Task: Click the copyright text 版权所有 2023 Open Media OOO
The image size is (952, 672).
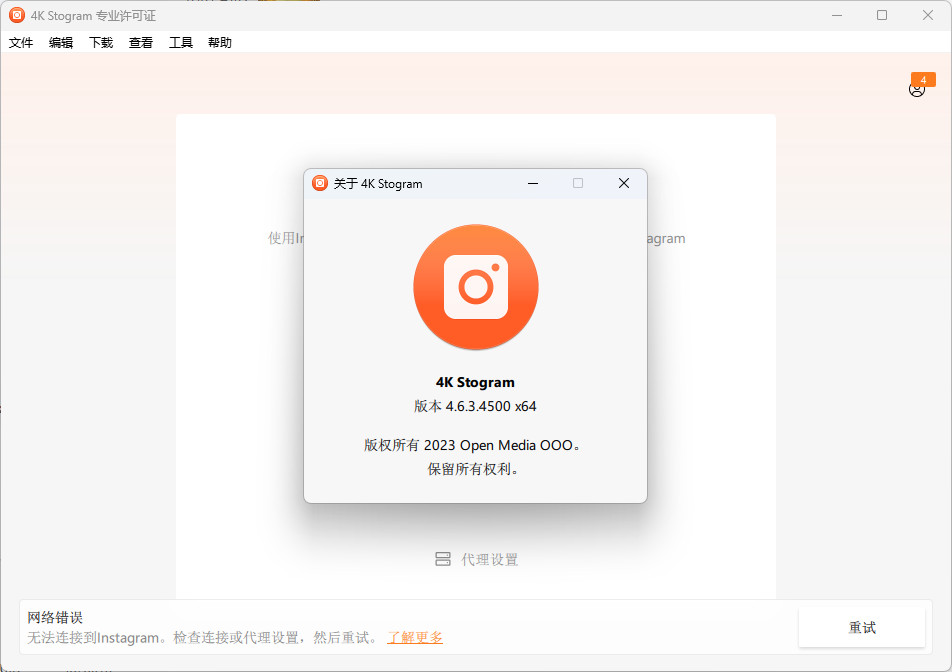Action: pyautogui.click(x=472, y=446)
